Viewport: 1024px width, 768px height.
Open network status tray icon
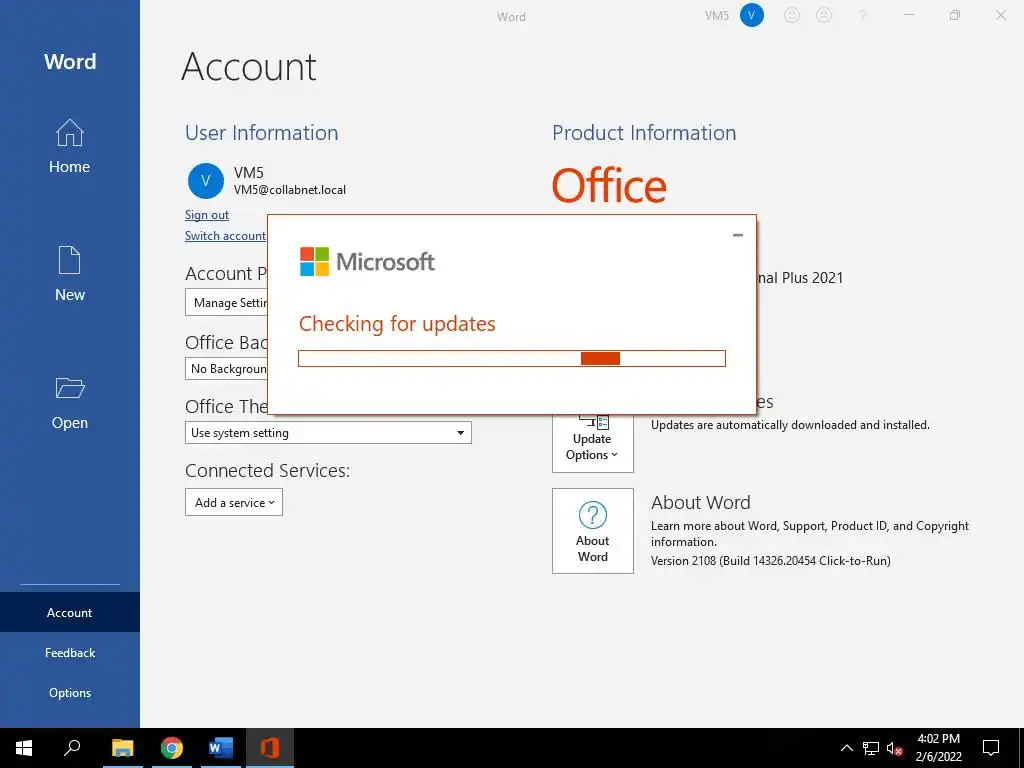click(x=871, y=748)
